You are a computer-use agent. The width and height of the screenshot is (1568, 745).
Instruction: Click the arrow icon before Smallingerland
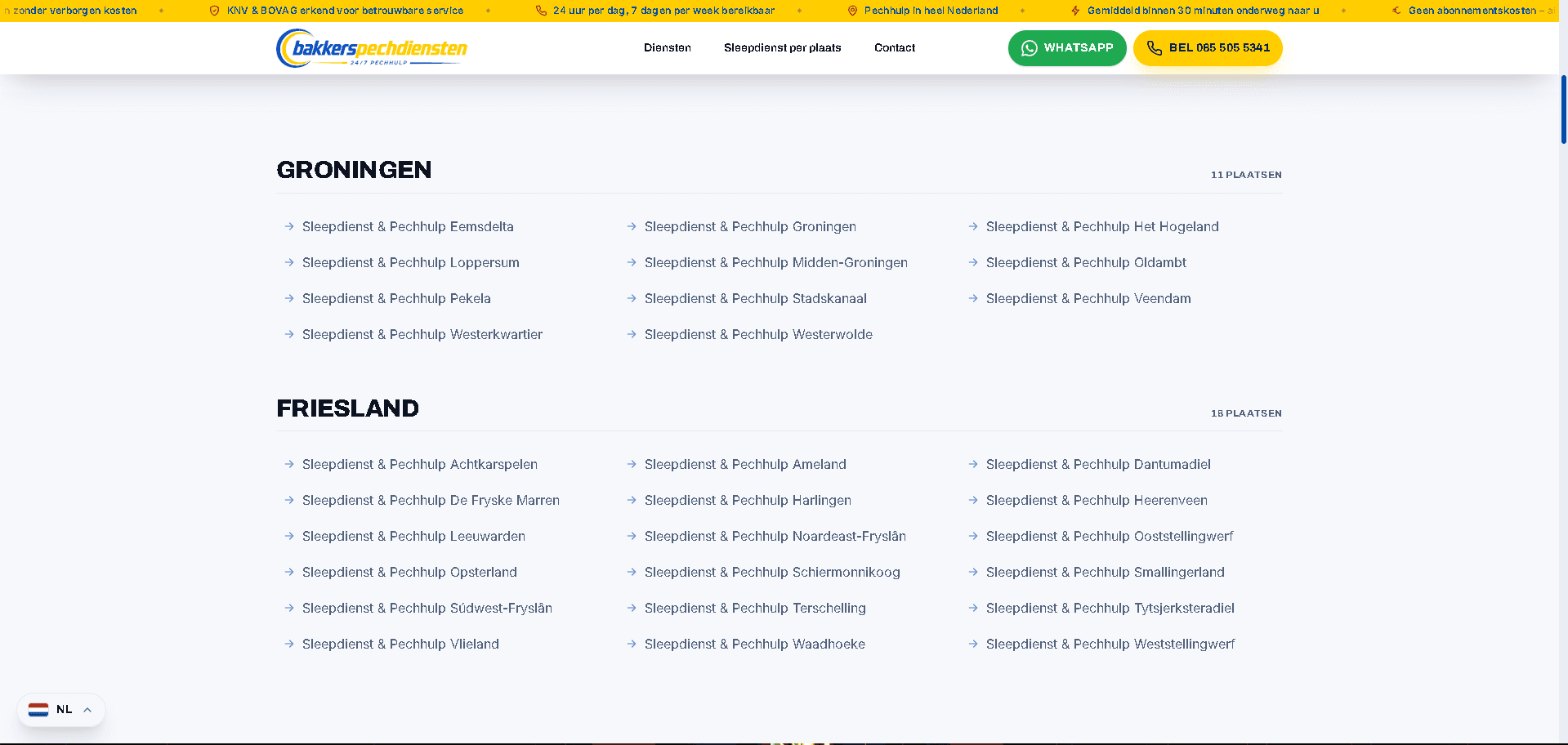973,572
